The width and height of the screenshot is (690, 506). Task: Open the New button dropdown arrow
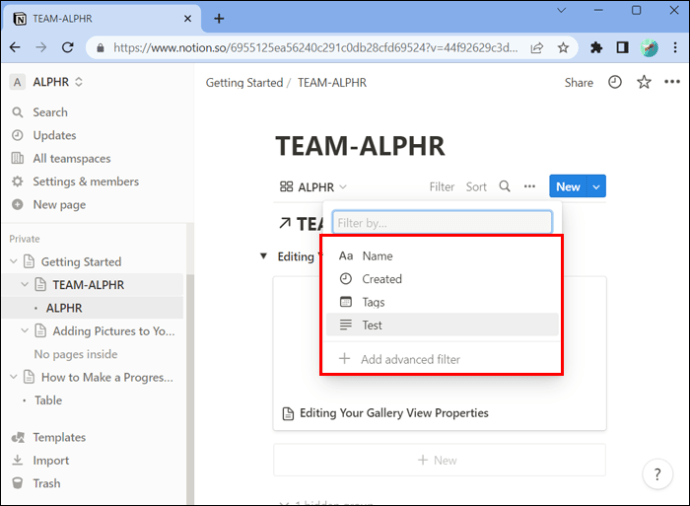pyautogui.click(x=597, y=187)
